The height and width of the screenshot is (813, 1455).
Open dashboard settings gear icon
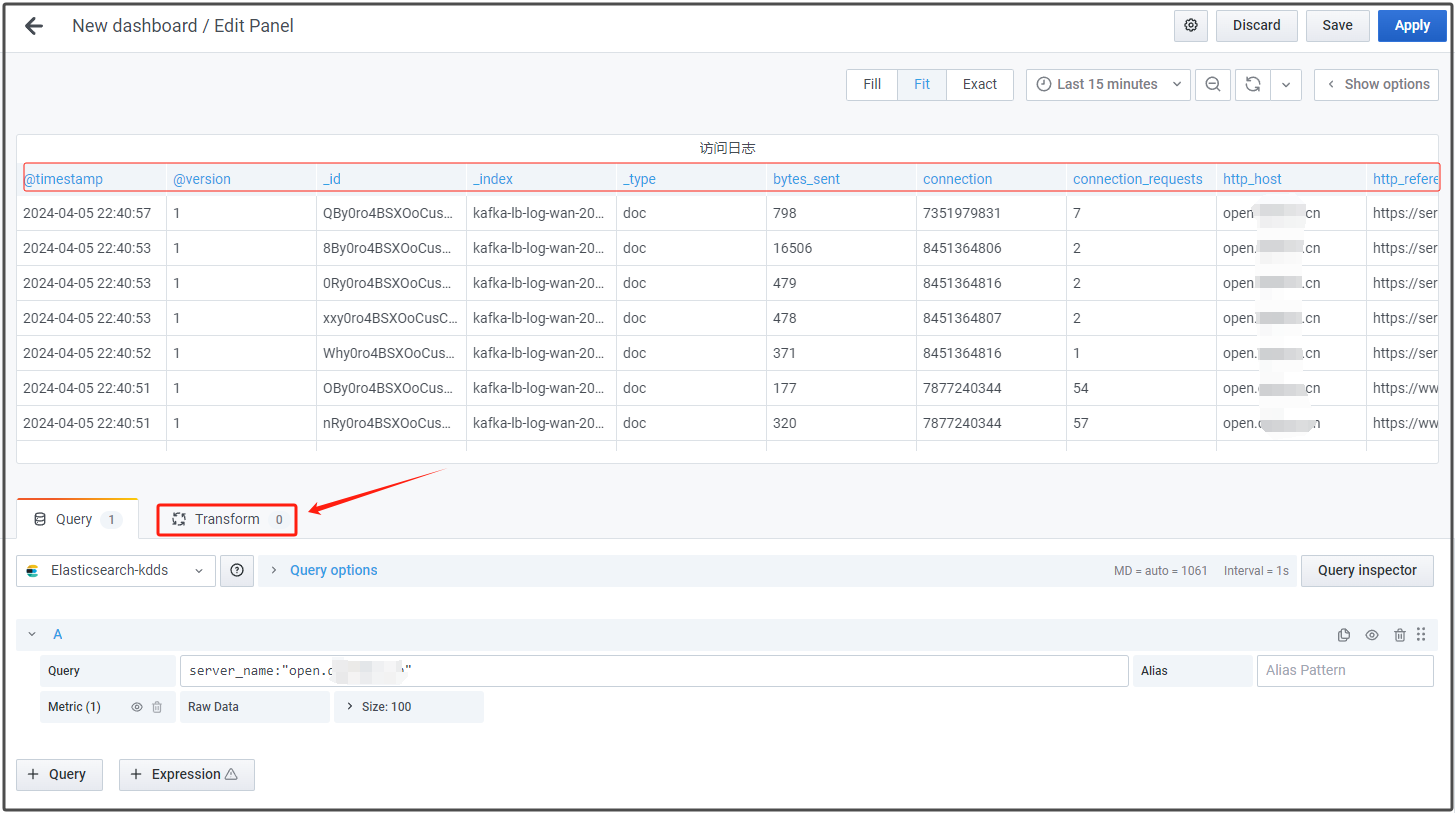click(x=1190, y=26)
